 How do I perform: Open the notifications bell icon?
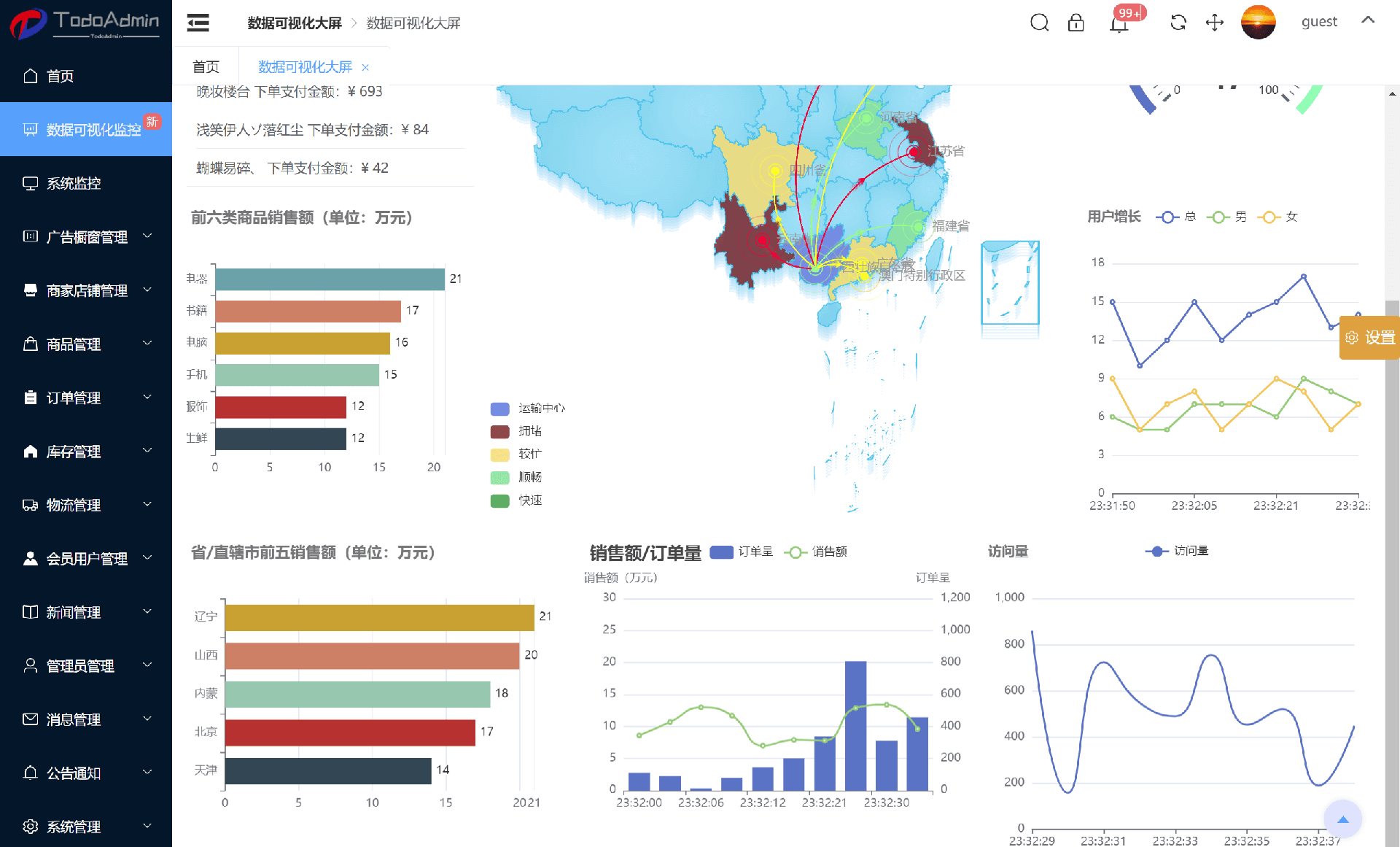[1119, 24]
